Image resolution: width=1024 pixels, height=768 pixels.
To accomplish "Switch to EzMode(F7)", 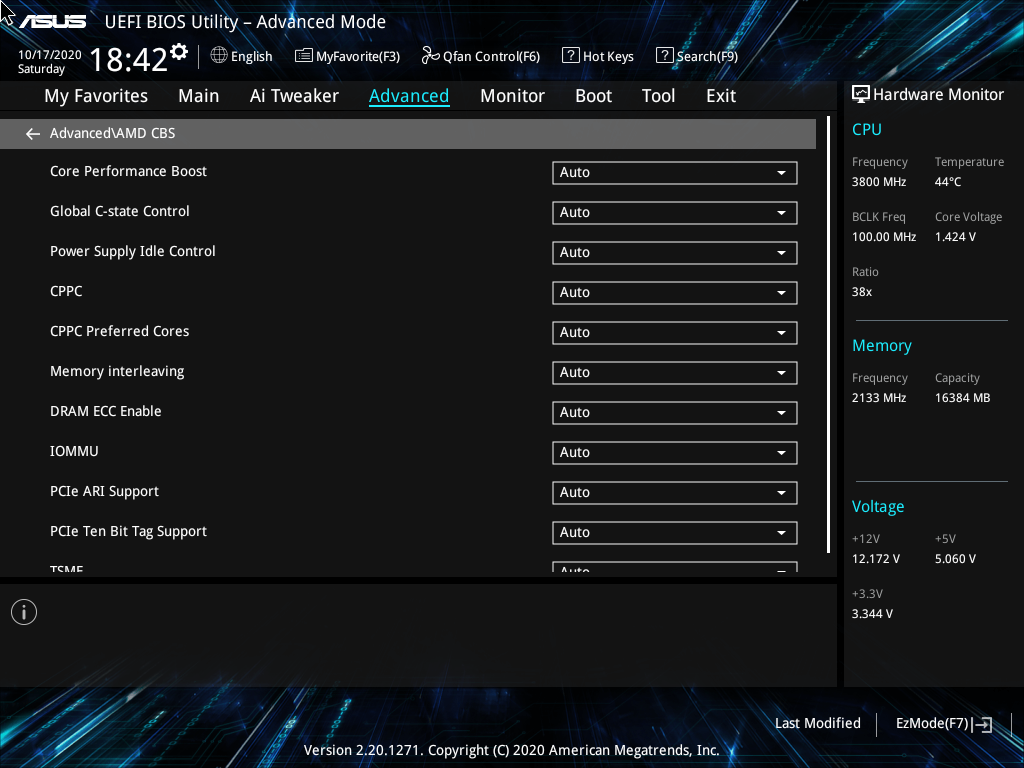I will 932,724.
